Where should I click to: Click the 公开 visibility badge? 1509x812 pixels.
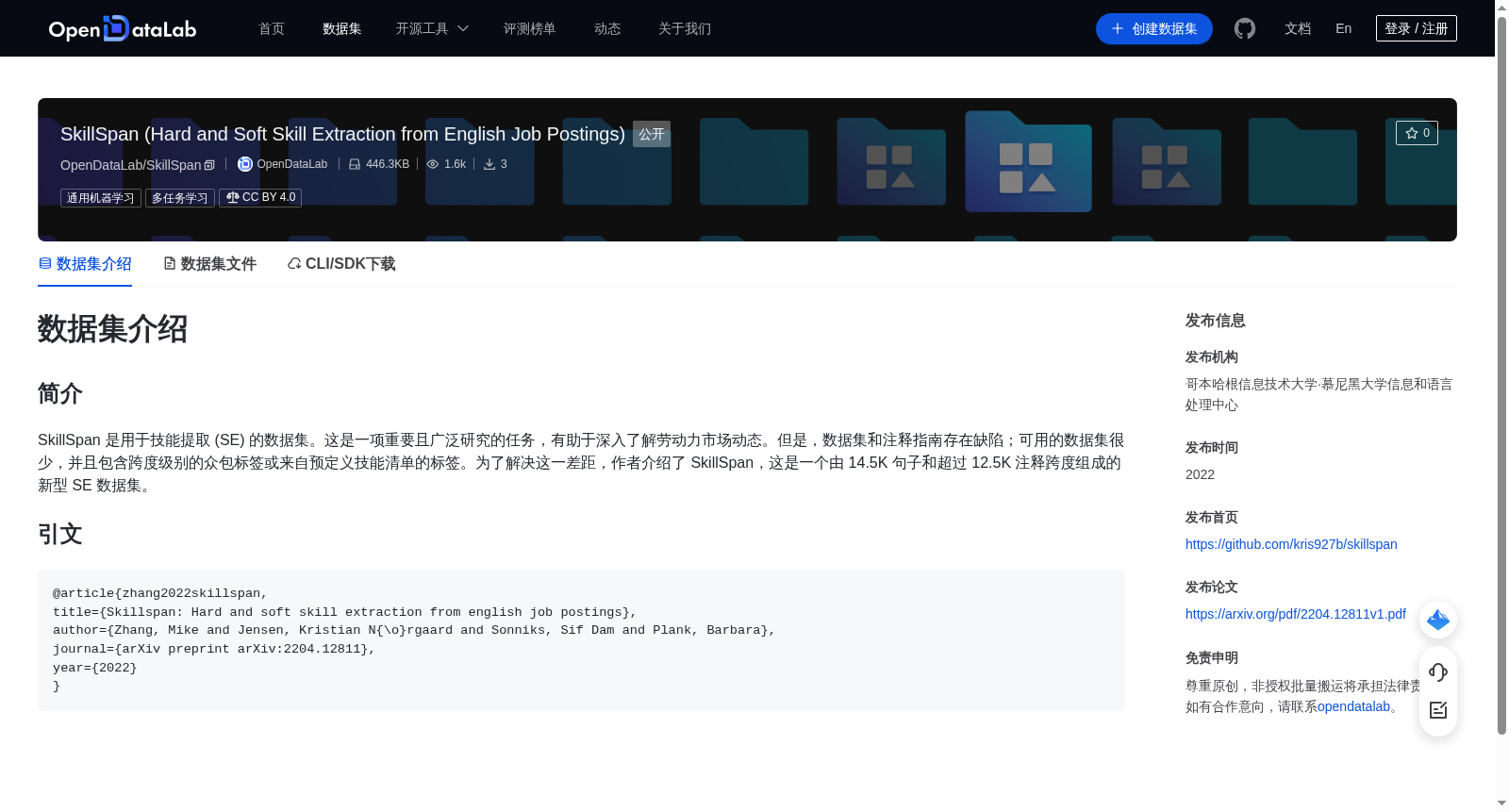652,134
